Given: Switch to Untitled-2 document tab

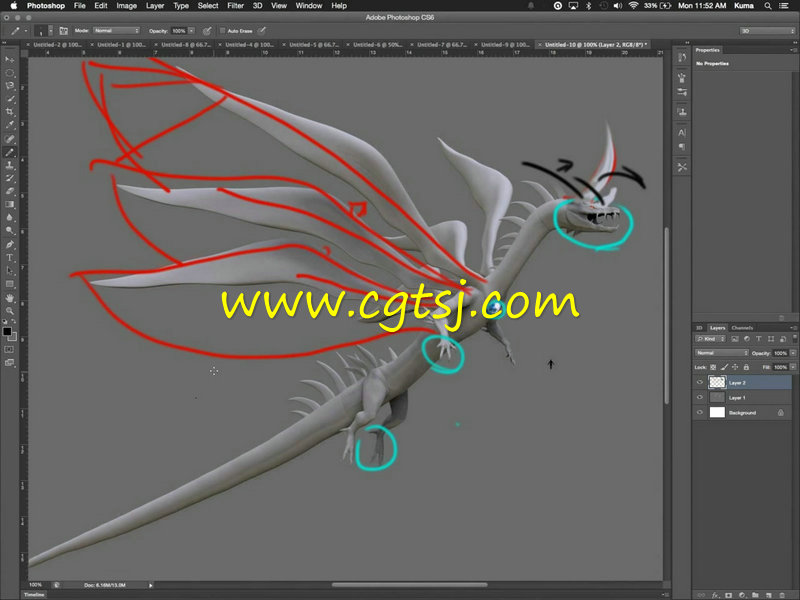Looking at the screenshot, I should 57,45.
